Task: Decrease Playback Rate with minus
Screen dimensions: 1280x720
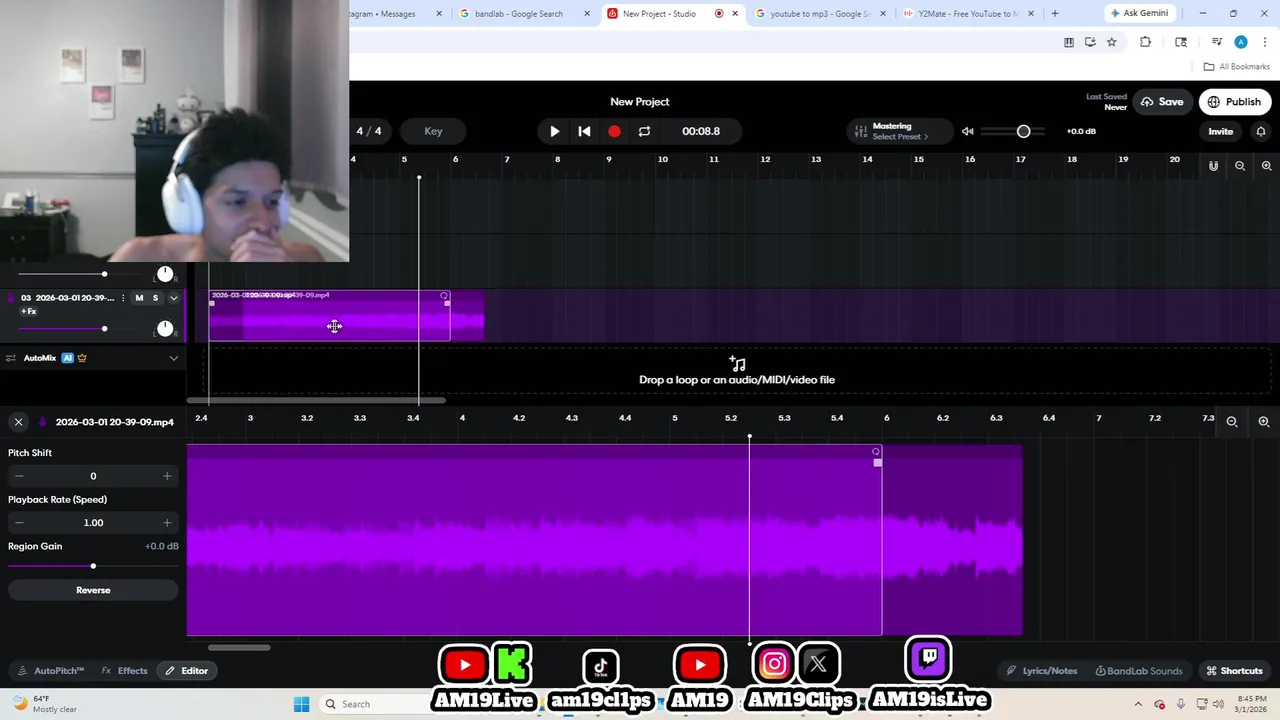Action: pos(19,522)
